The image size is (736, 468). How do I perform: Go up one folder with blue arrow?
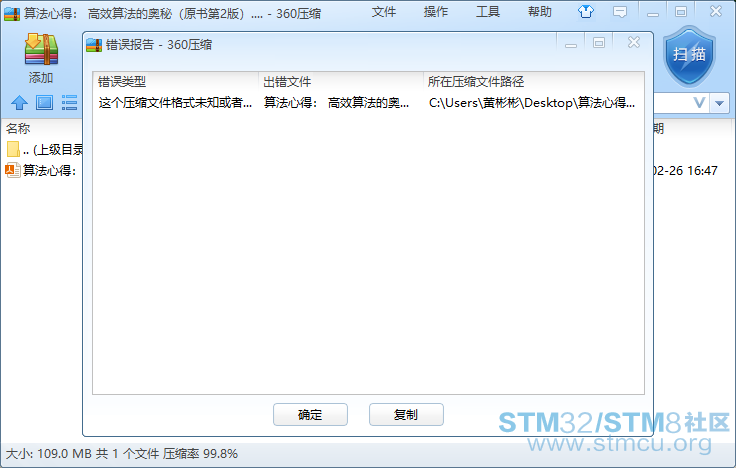coord(19,102)
